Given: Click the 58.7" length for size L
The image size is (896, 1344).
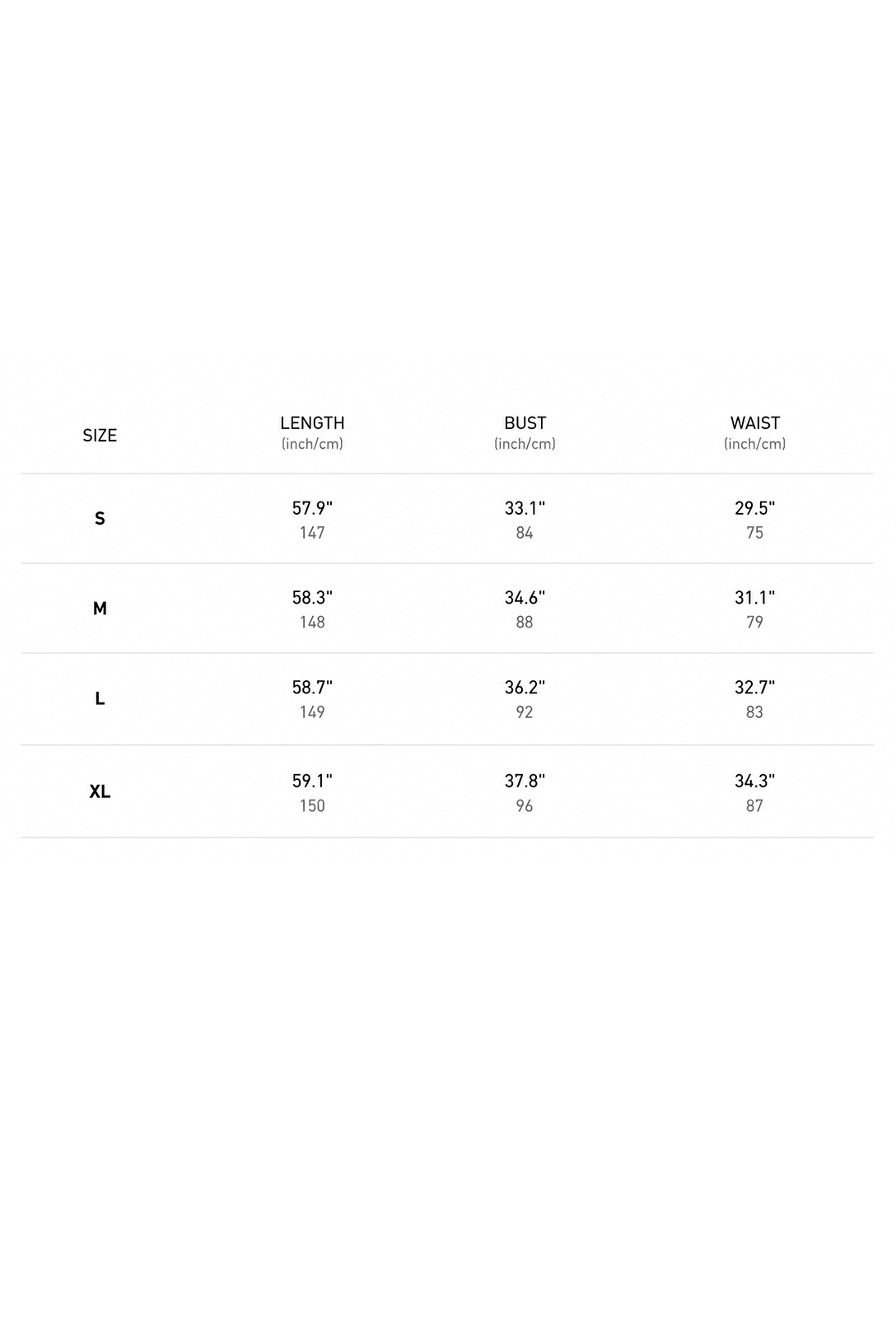Looking at the screenshot, I should click(312, 688).
